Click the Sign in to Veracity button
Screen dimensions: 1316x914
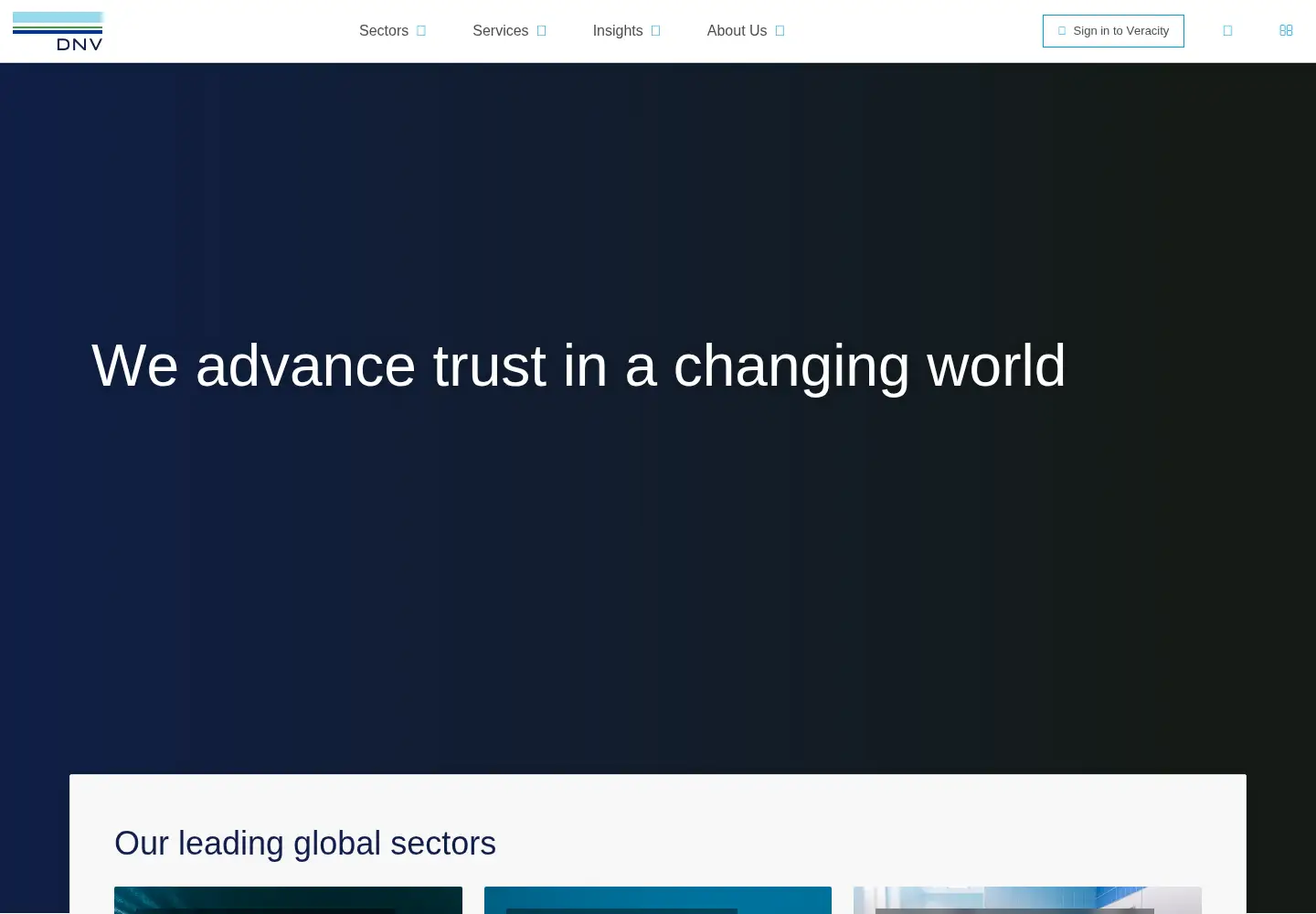(x=1113, y=31)
